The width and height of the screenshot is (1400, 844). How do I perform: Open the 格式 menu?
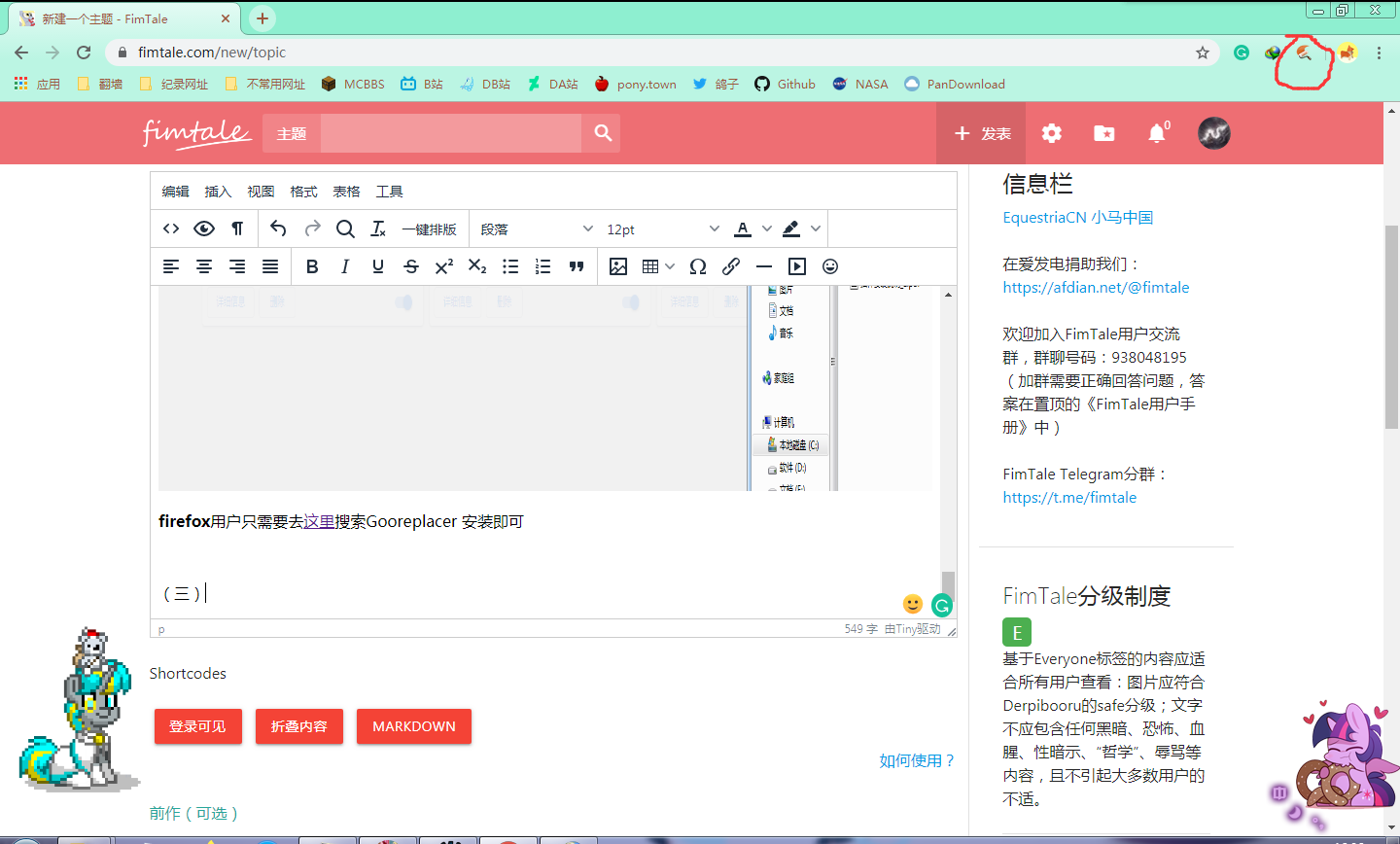pyautogui.click(x=303, y=192)
